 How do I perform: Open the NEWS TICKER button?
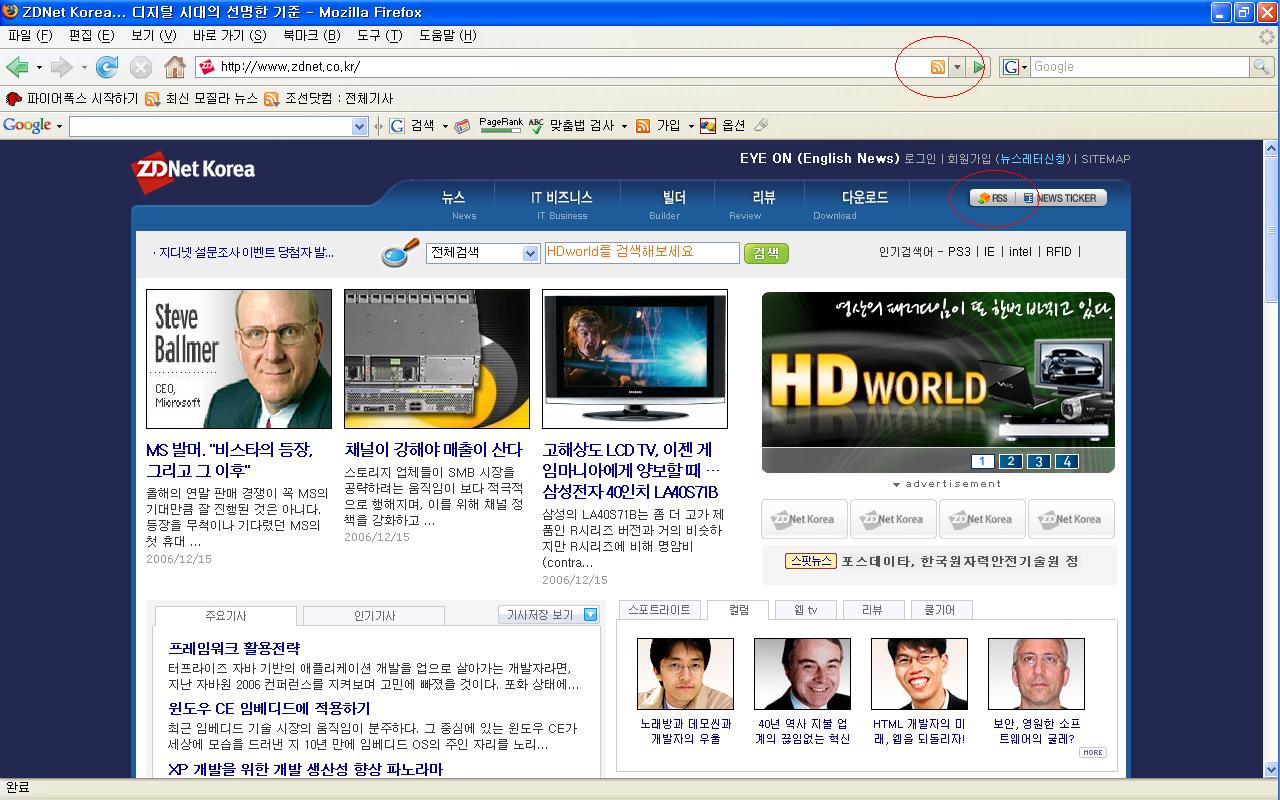[x=1059, y=198]
